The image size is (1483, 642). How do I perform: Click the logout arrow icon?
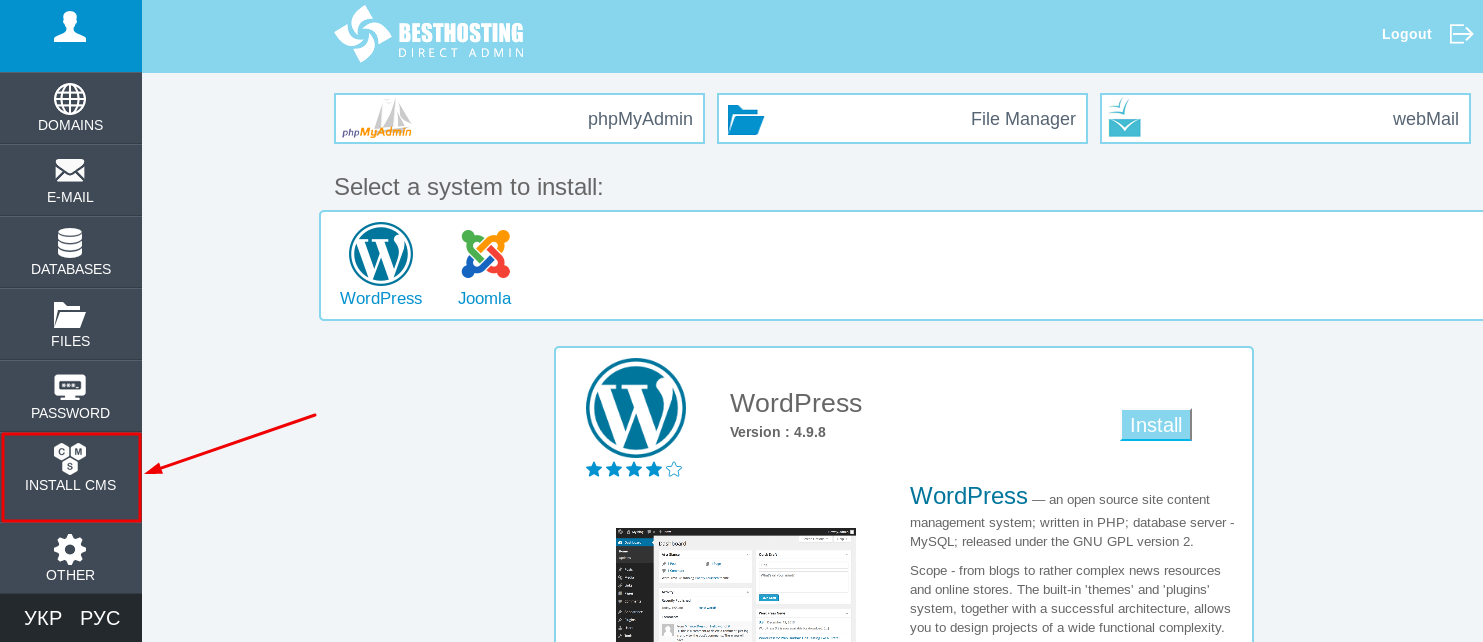click(x=1461, y=34)
